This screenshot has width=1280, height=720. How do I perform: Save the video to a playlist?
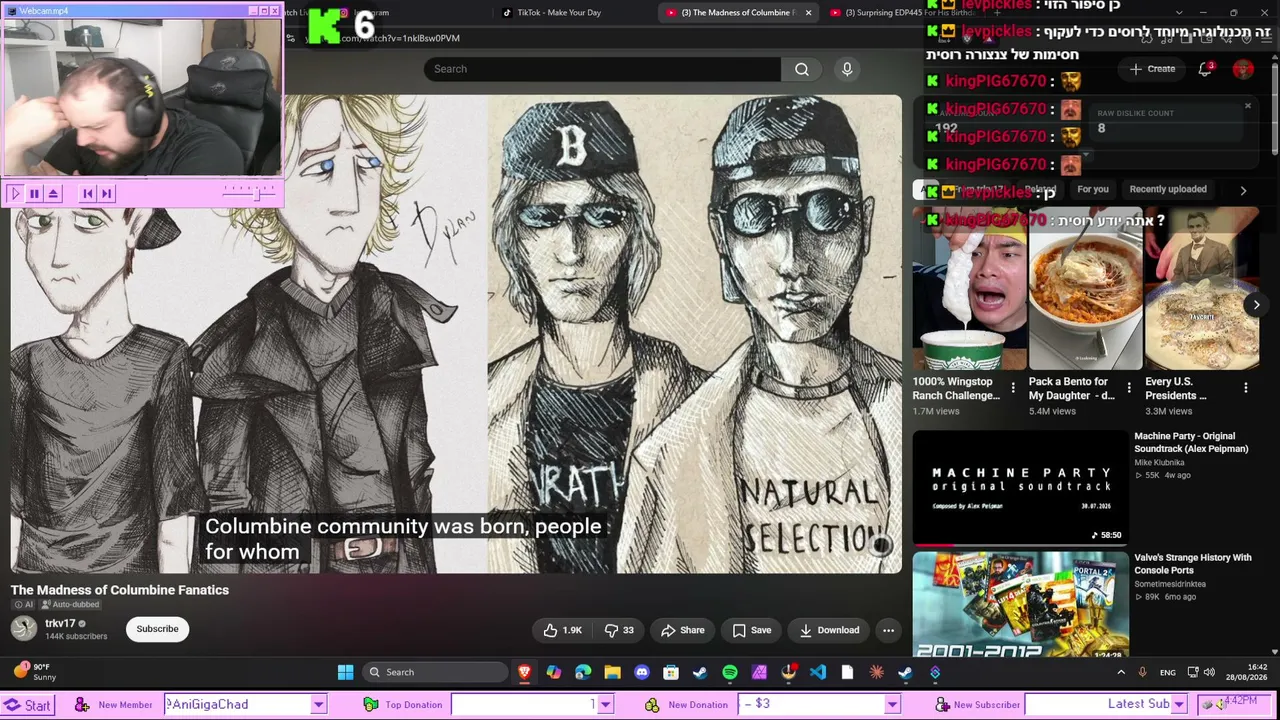pyautogui.click(x=752, y=630)
